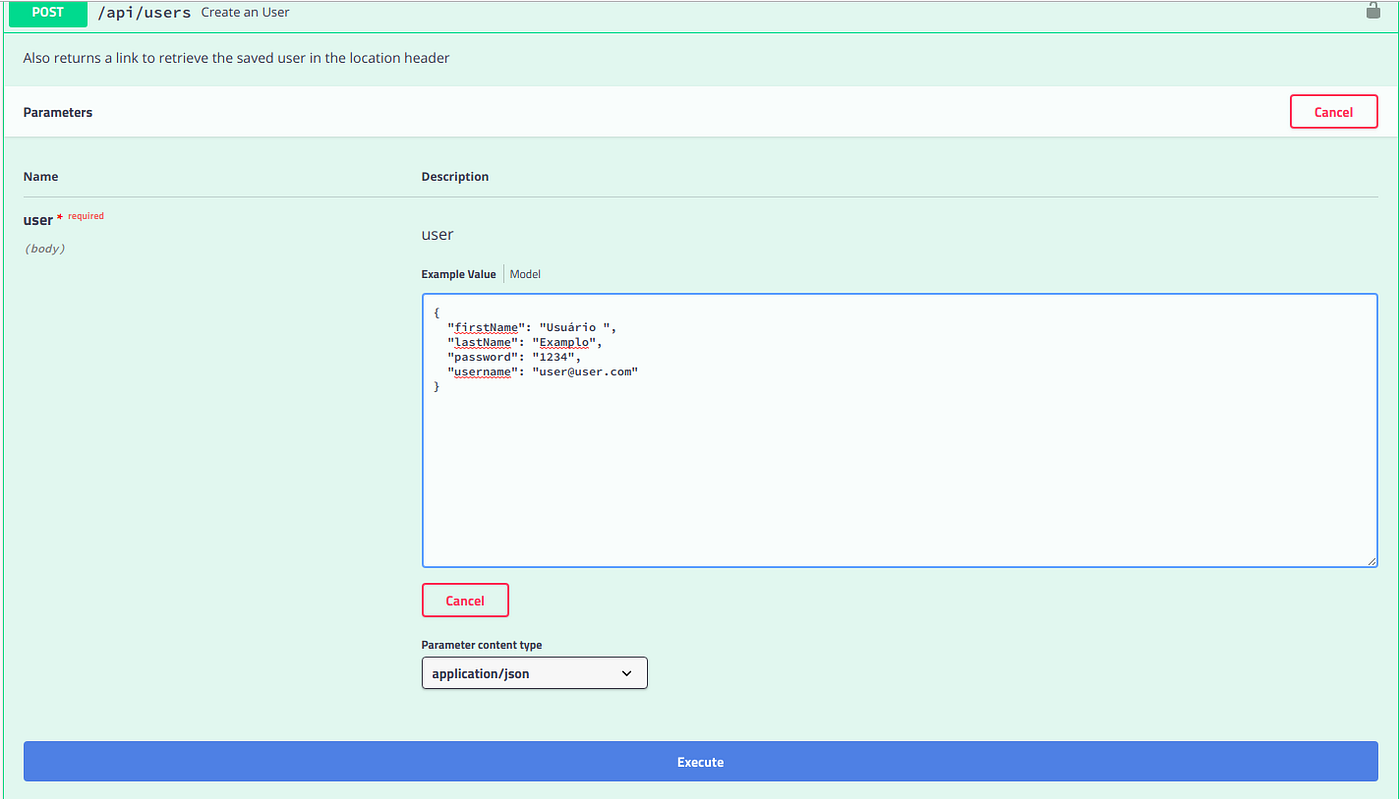
Task: Click the body editor resize handle
Action: (1371, 562)
